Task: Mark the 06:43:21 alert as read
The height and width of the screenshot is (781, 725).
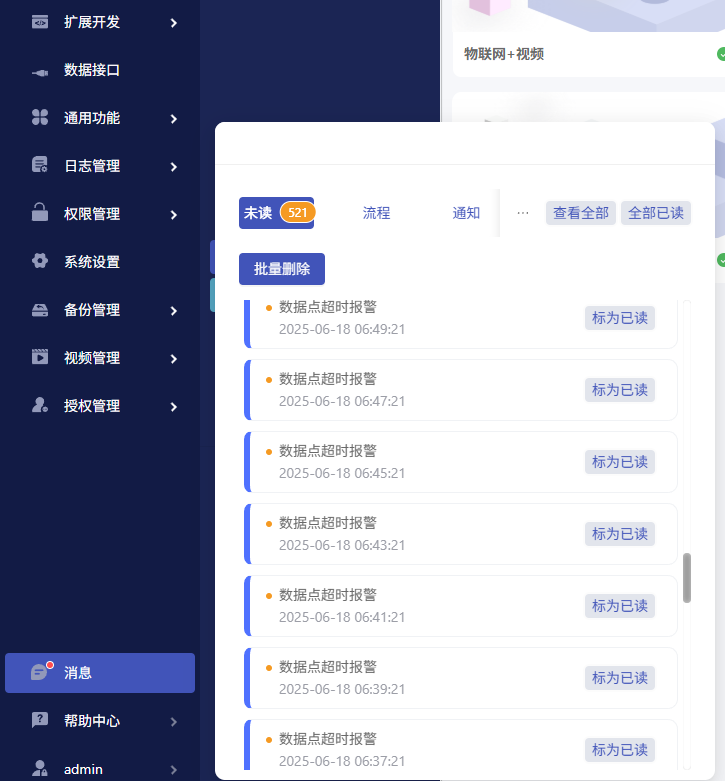Action: (619, 534)
